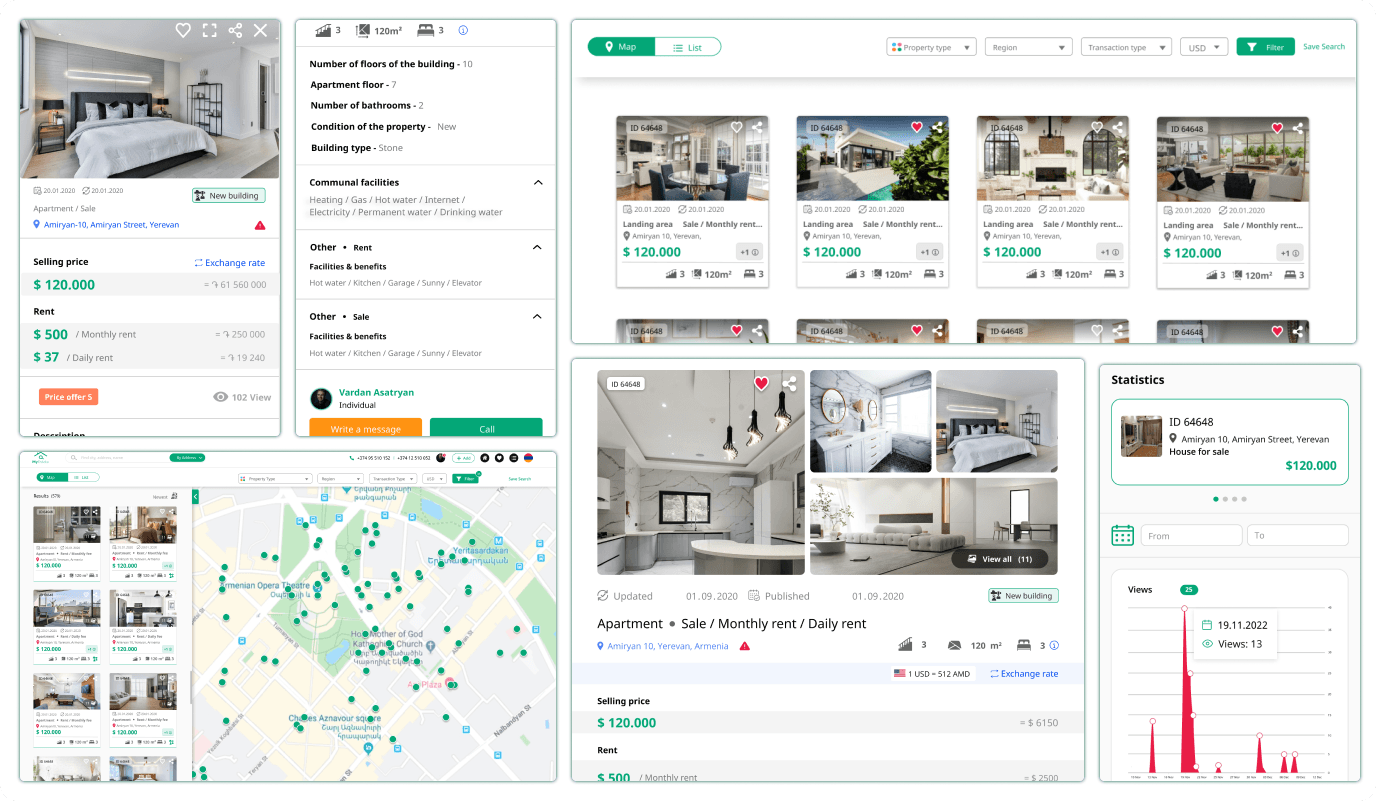Screen dimensions: 1376x801
Task: Click the New building badge under bedroom photo
Action: tap(228, 196)
